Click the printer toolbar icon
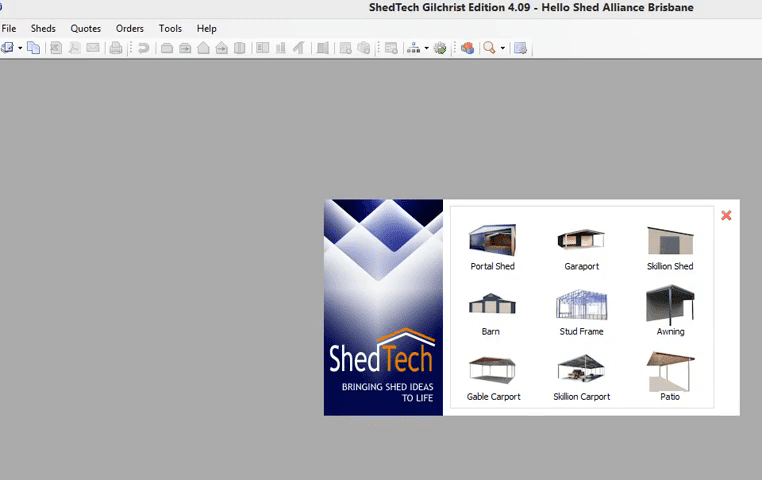The height and width of the screenshot is (480, 762). coord(116,48)
